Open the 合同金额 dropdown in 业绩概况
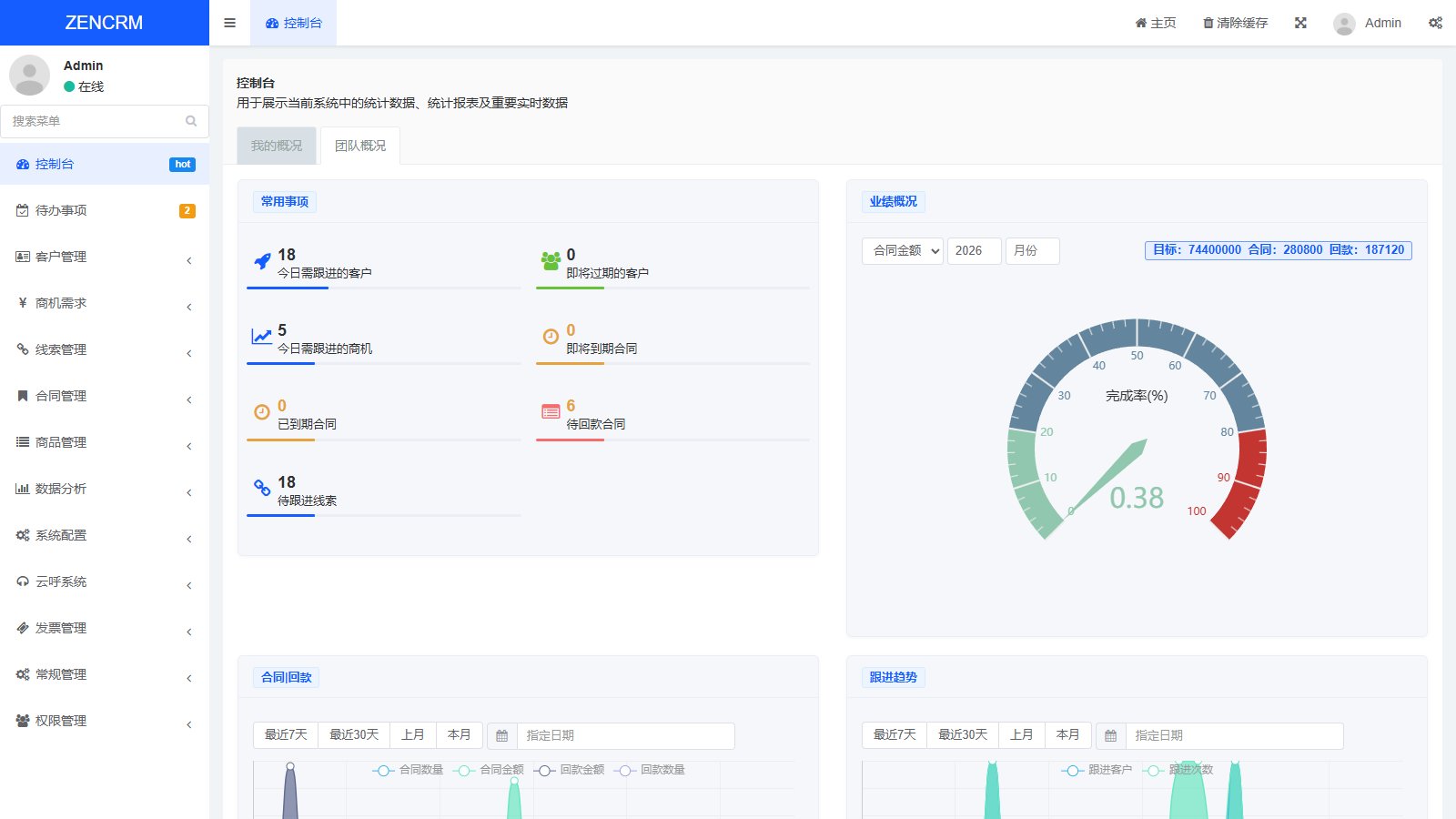The image size is (1456, 819). point(903,251)
